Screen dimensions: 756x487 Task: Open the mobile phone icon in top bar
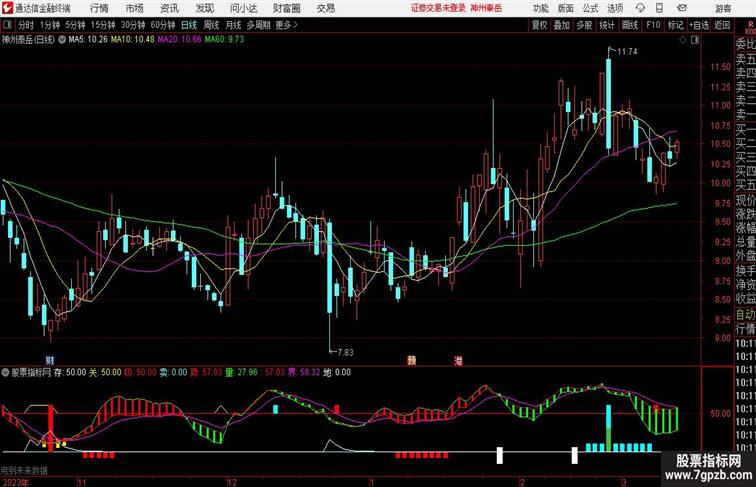pyautogui.click(x=660, y=8)
